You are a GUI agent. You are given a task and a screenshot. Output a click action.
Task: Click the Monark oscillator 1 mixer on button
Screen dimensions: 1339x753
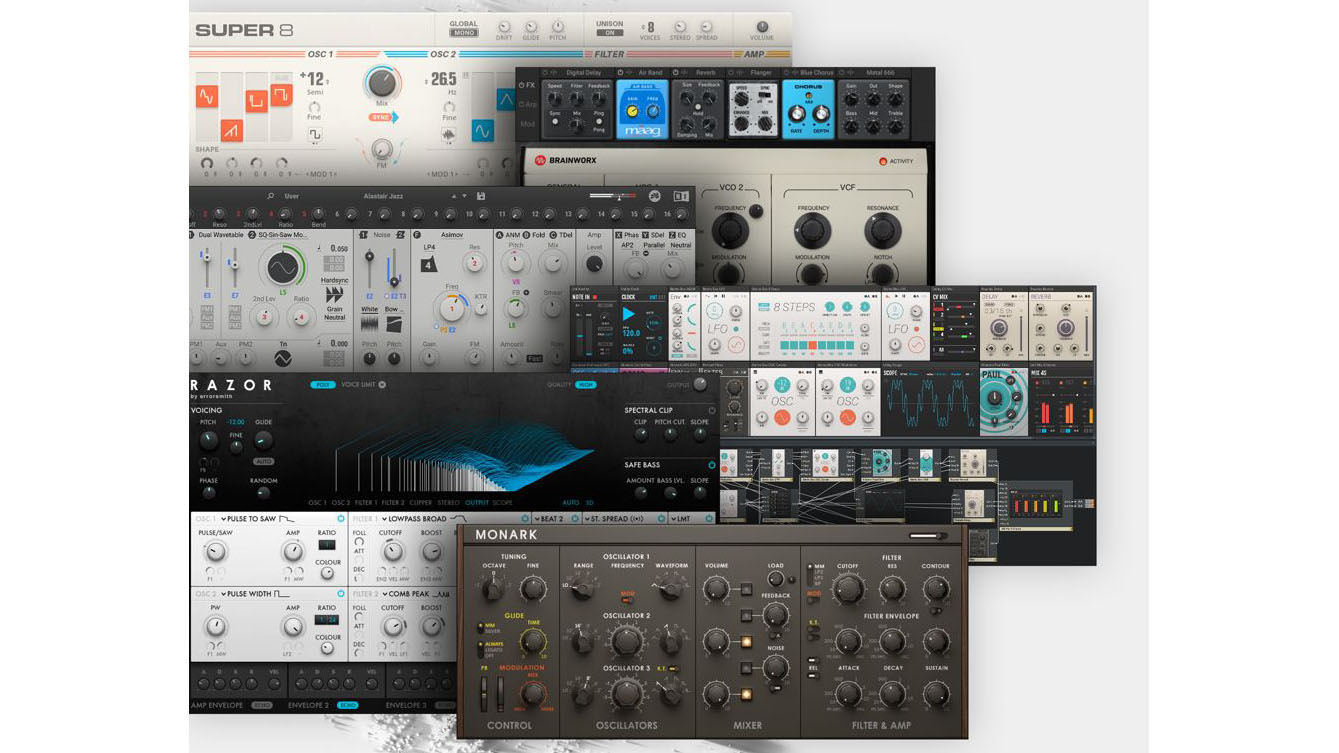pos(745,589)
